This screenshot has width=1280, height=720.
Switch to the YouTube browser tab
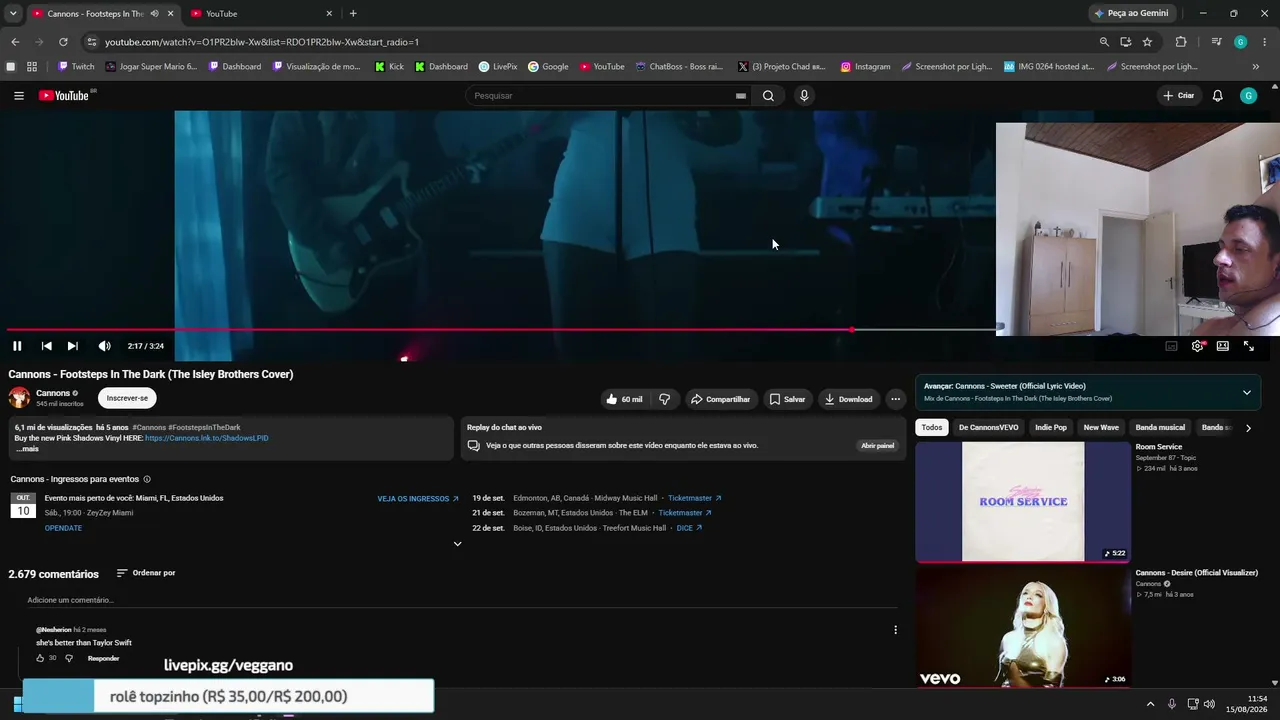[x=260, y=14]
